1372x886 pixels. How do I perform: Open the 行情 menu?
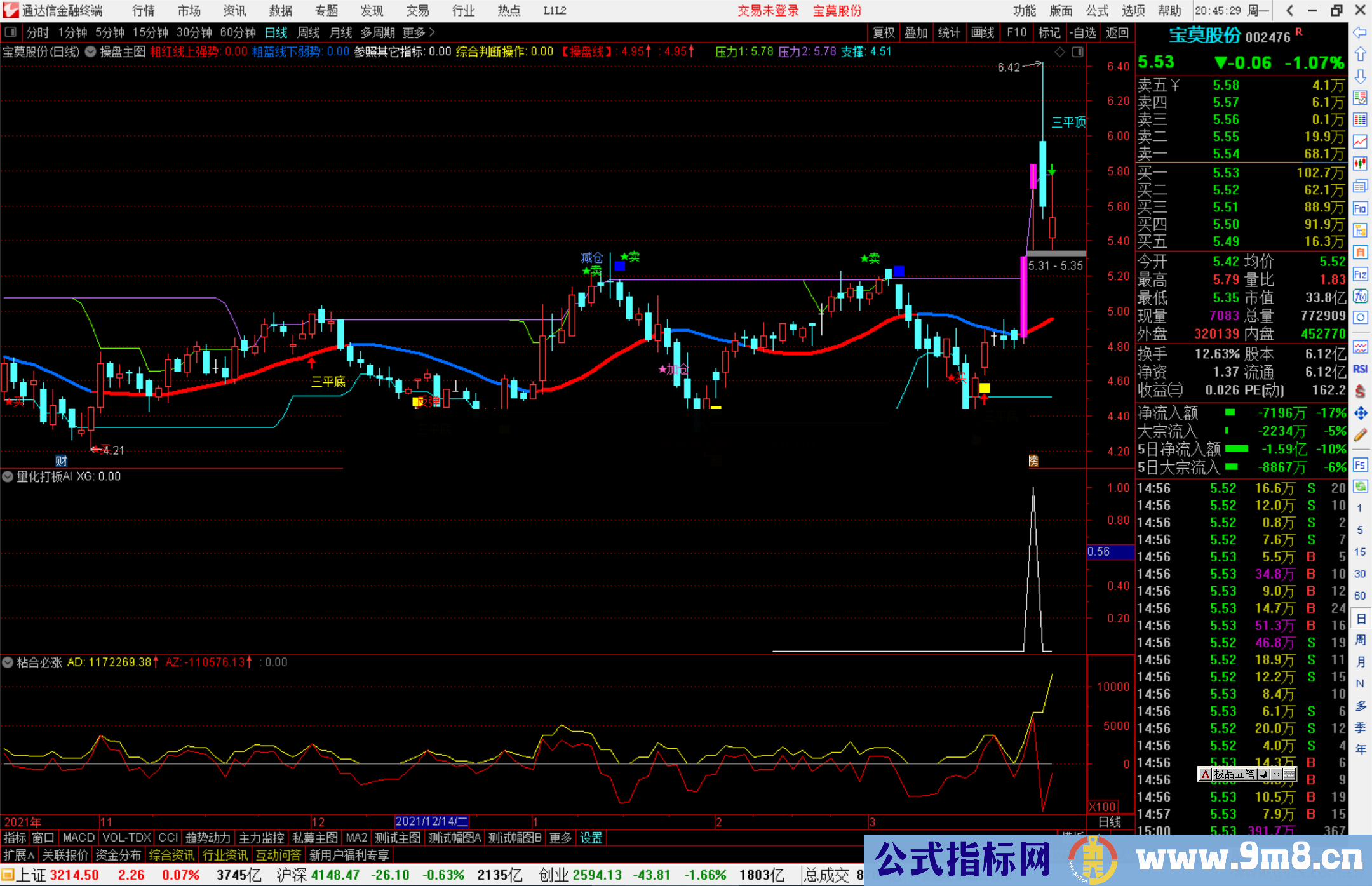tap(143, 11)
